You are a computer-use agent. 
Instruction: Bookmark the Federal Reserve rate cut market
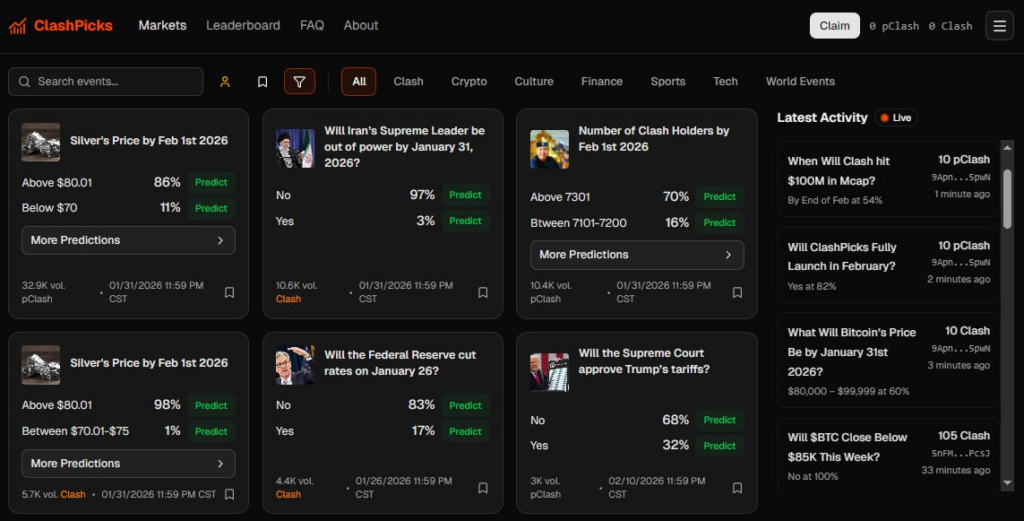(483, 488)
